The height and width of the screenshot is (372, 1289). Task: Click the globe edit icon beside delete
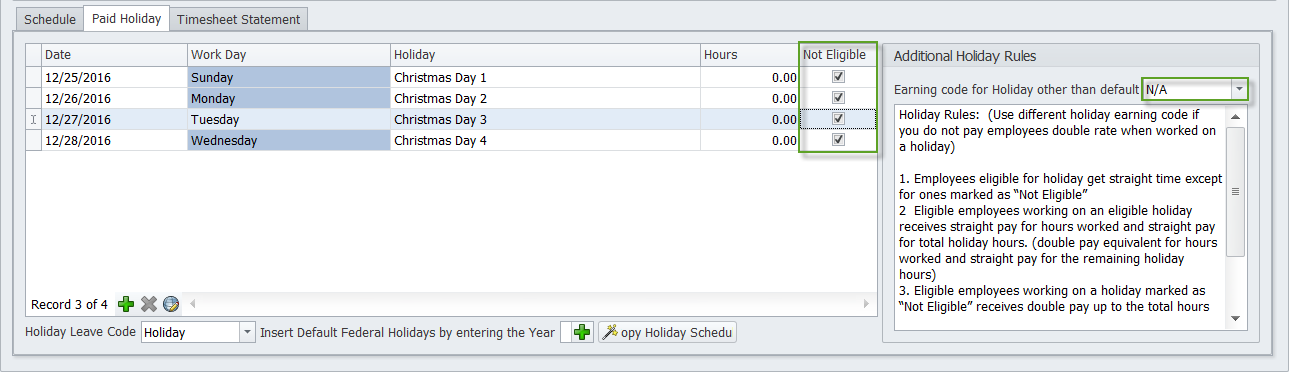(x=171, y=304)
